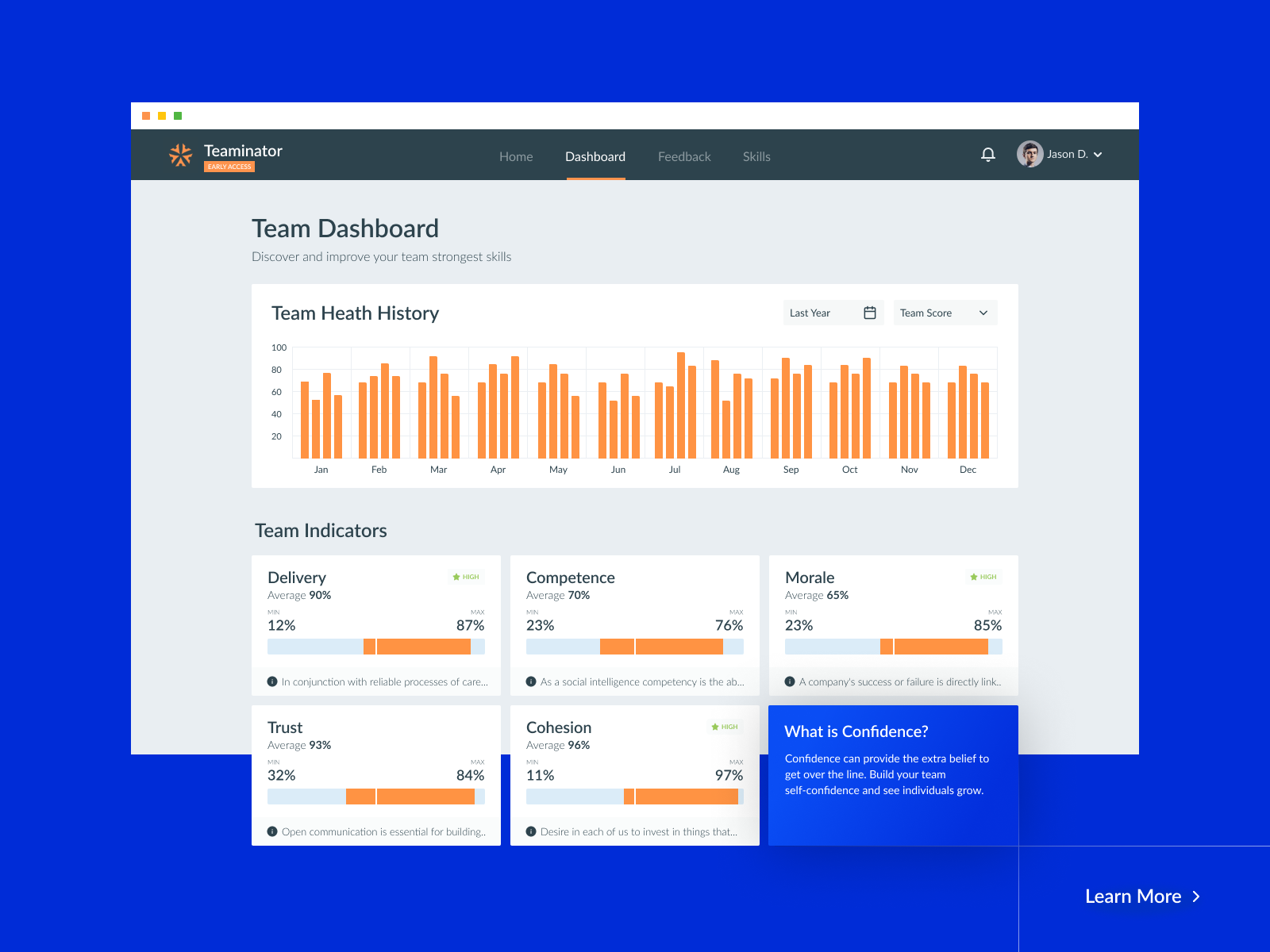This screenshot has width=1270, height=952.
Task: Open the Team Score dropdown
Action: tap(945, 313)
